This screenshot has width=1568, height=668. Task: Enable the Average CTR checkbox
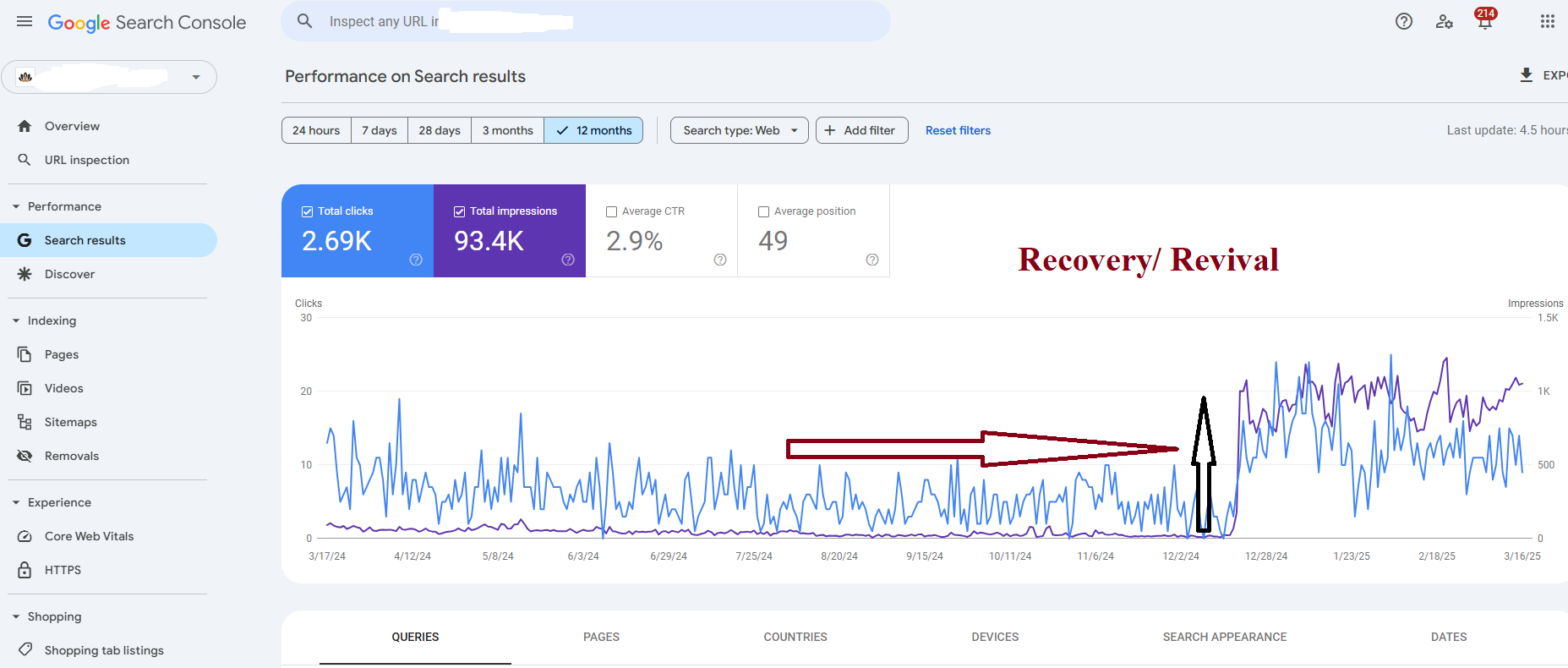[611, 211]
